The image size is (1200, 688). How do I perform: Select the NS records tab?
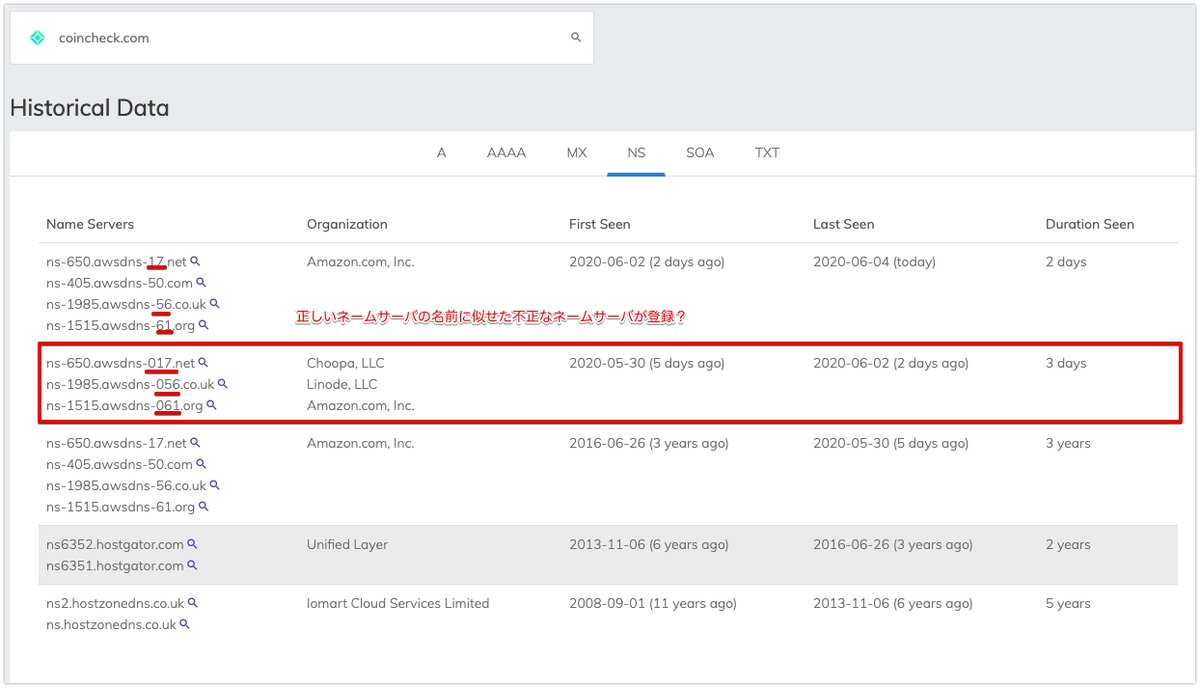point(636,153)
